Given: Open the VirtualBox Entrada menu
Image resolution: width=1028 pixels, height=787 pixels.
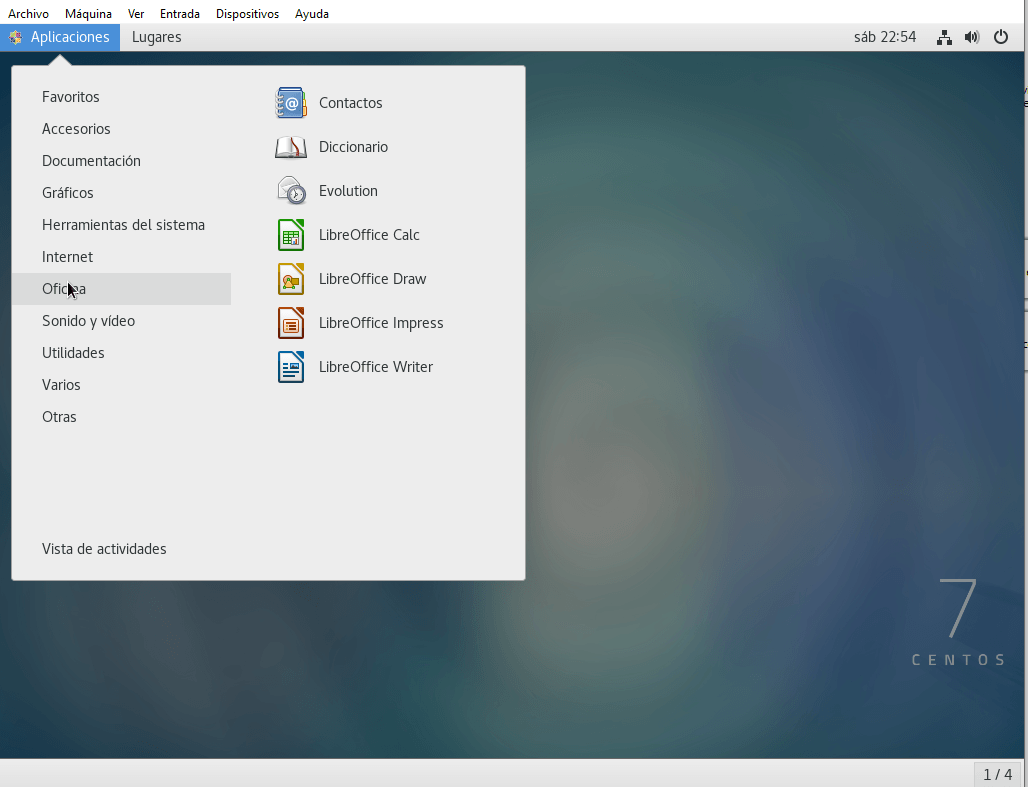Looking at the screenshot, I should (x=180, y=14).
